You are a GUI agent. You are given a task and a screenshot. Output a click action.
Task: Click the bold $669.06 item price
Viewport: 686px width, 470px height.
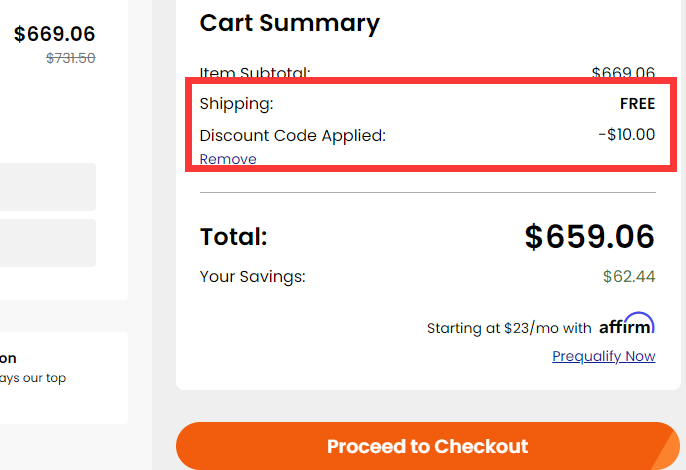pyautogui.click(x=55, y=34)
